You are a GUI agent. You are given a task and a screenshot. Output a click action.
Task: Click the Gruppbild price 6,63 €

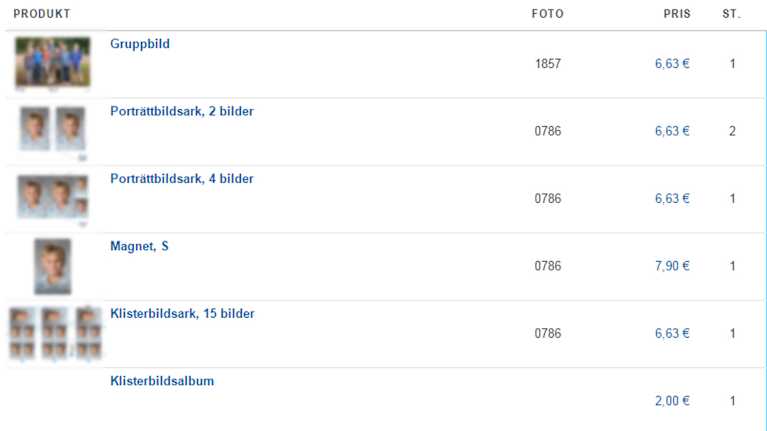pos(672,64)
